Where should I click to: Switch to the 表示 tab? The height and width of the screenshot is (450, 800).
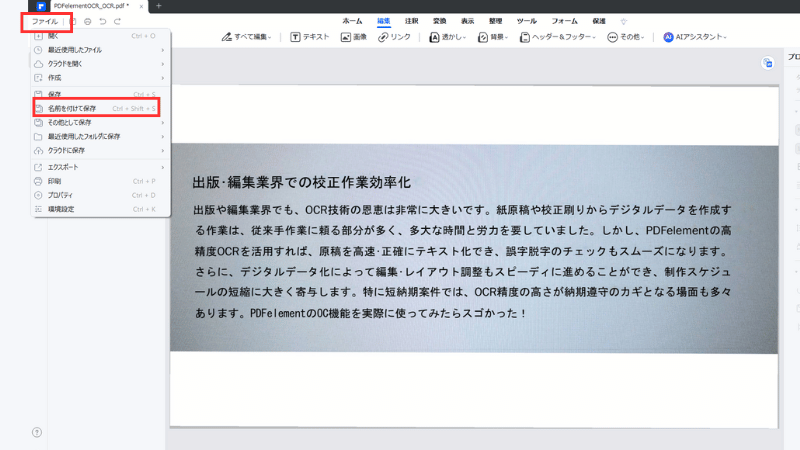[x=467, y=21]
